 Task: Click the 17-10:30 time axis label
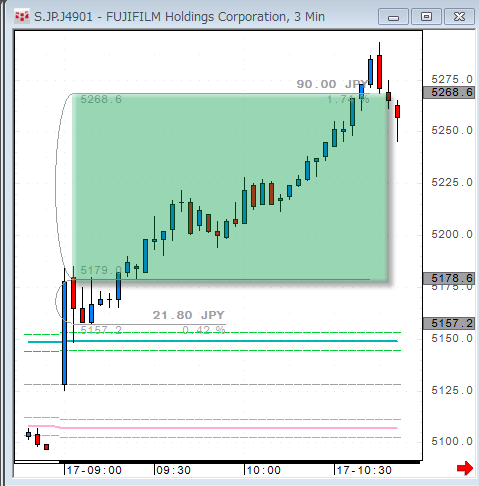[x=364, y=470]
